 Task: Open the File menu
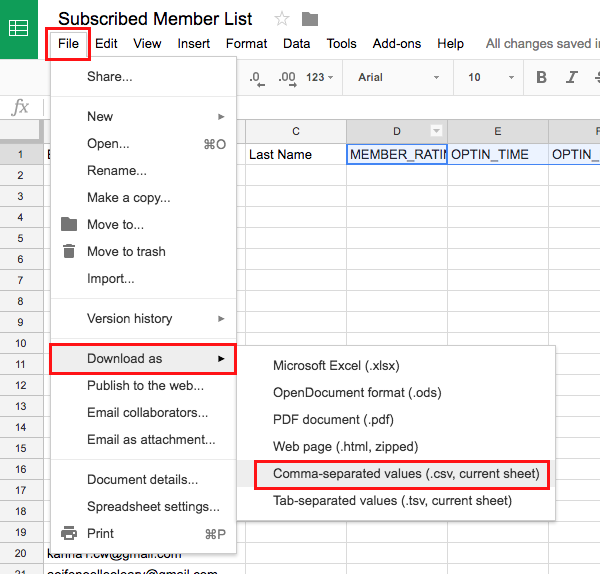(68, 44)
